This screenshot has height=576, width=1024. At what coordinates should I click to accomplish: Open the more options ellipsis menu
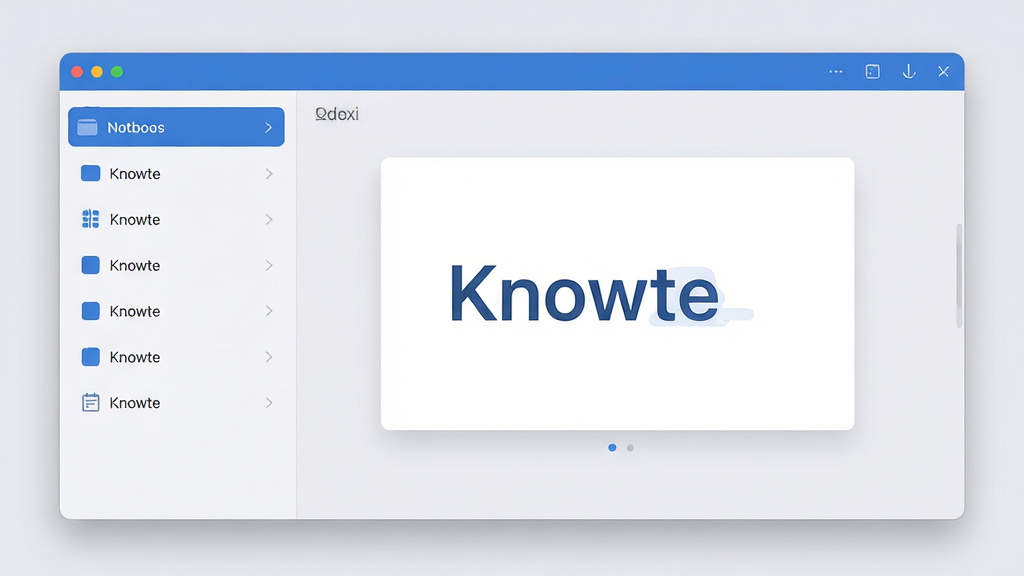[x=835, y=72]
